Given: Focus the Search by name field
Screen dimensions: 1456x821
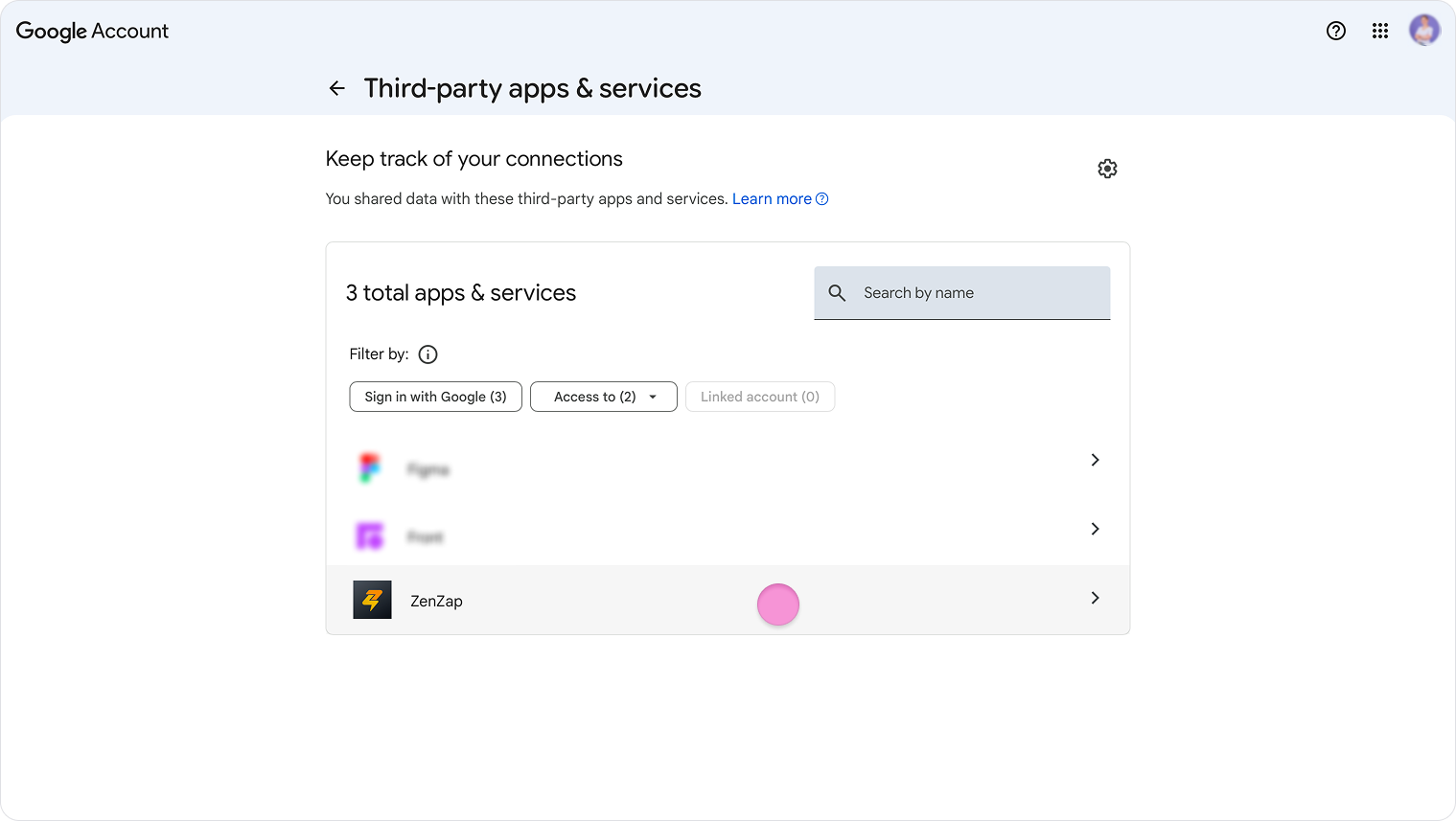Looking at the screenshot, I should pos(978,293).
